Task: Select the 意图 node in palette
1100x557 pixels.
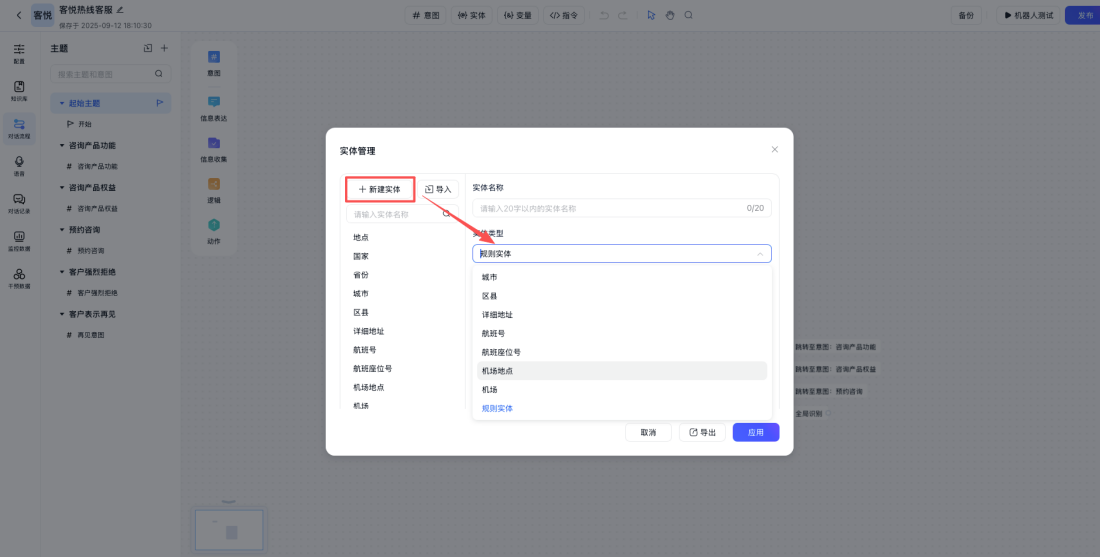Action: (x=214, y=62)
